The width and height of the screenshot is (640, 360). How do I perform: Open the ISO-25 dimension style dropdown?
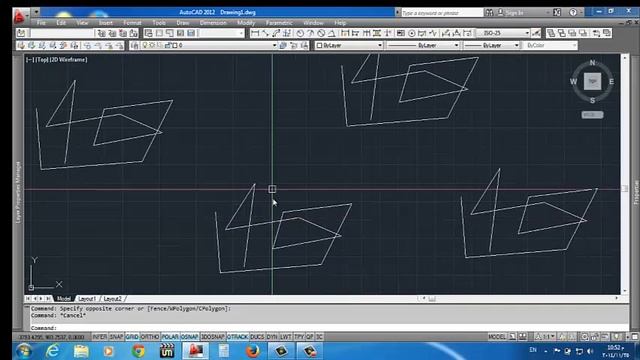point(527,33)
